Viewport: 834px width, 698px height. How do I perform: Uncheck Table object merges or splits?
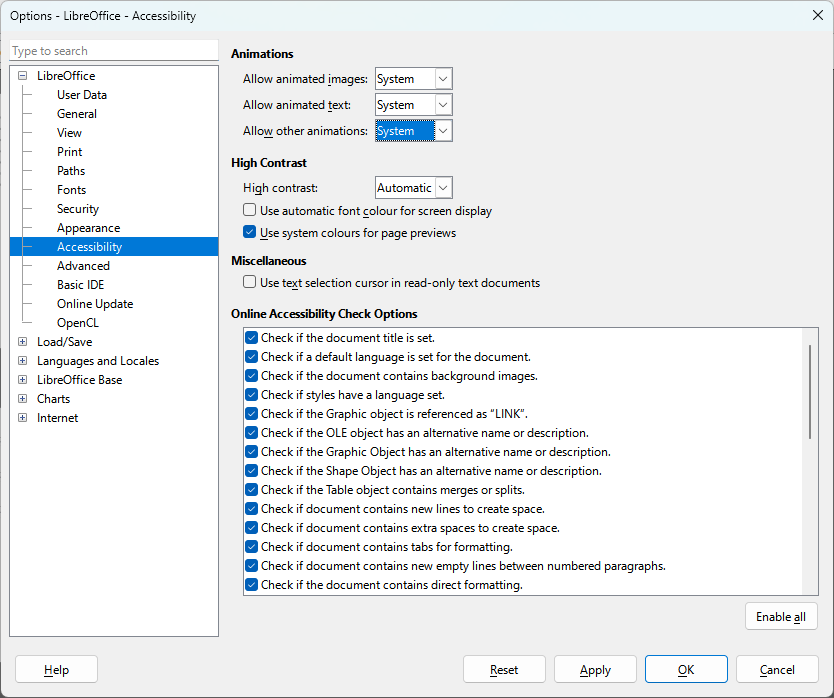252,490
